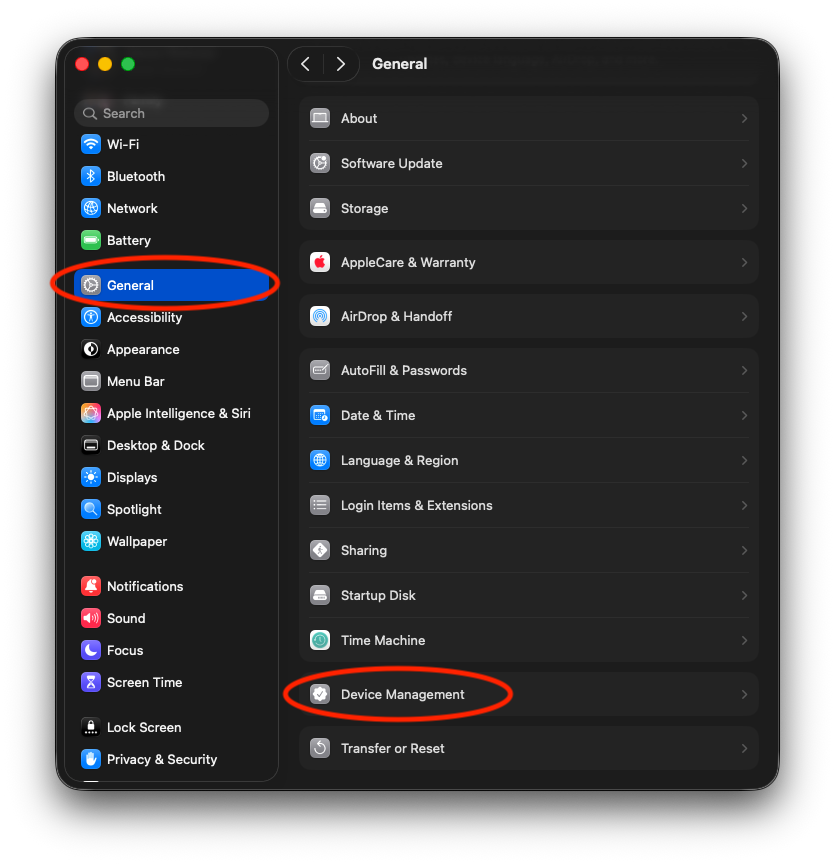Click the Search field in sidebar

click(x=172, y=113)
